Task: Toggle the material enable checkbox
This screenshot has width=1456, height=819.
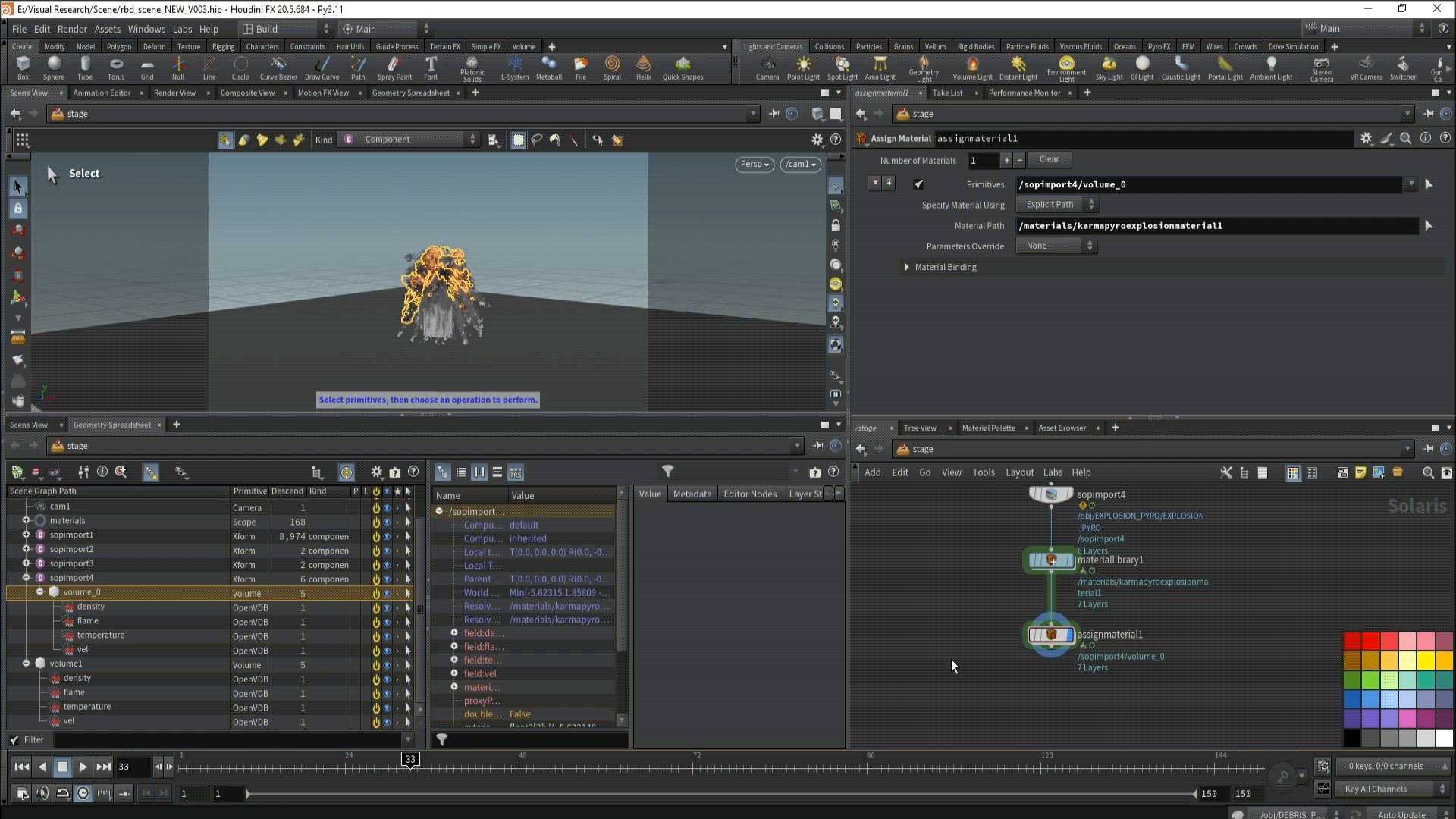Action: (918, 184)
